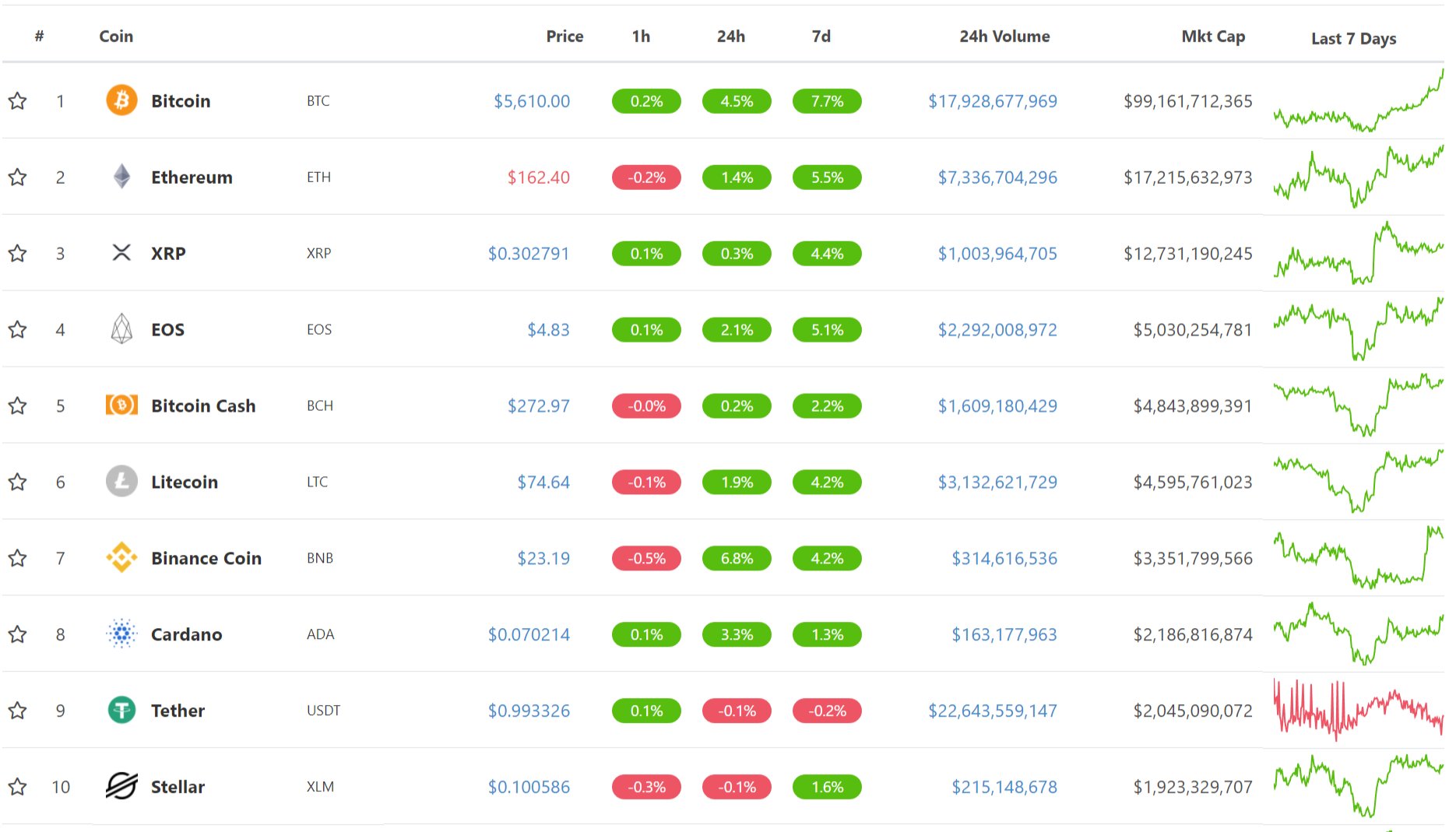This screenshot has width=1456, height=832.
Task: Click the Tether price $0.993326
Action: (x=529, y=711)
